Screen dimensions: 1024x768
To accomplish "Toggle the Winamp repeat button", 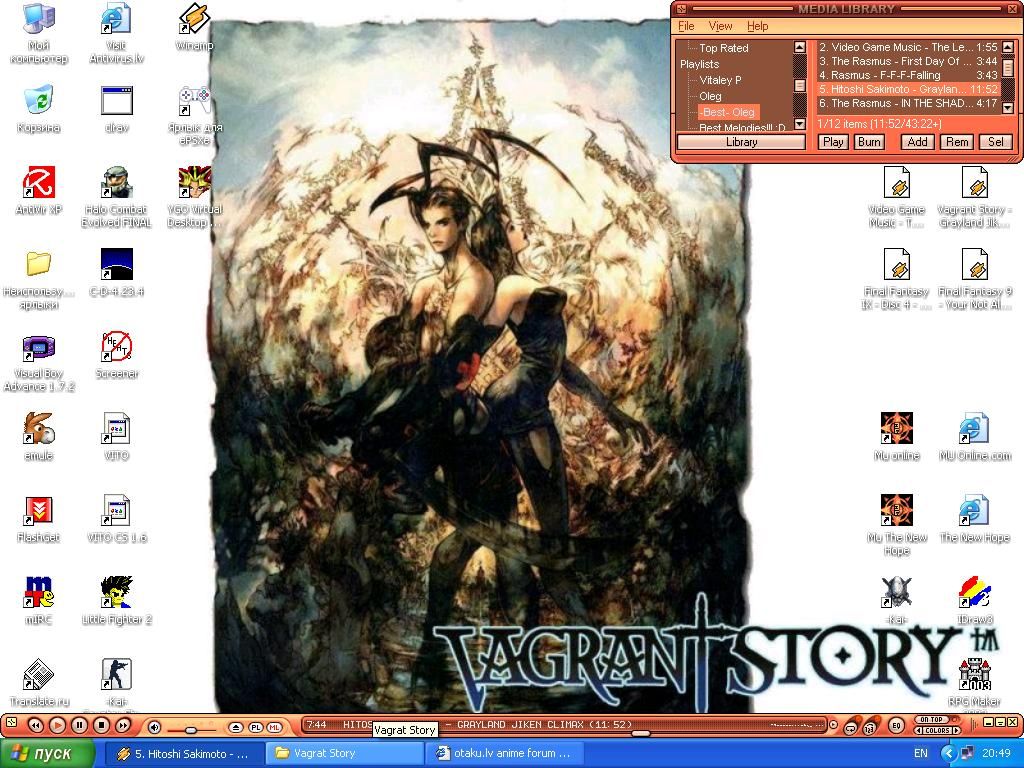I will point(850,727).
